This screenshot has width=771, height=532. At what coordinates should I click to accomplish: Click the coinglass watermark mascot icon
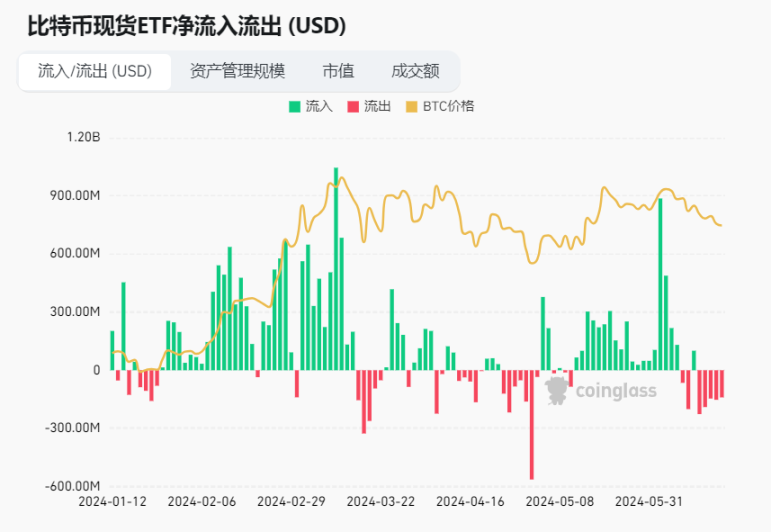coord(559,390)
